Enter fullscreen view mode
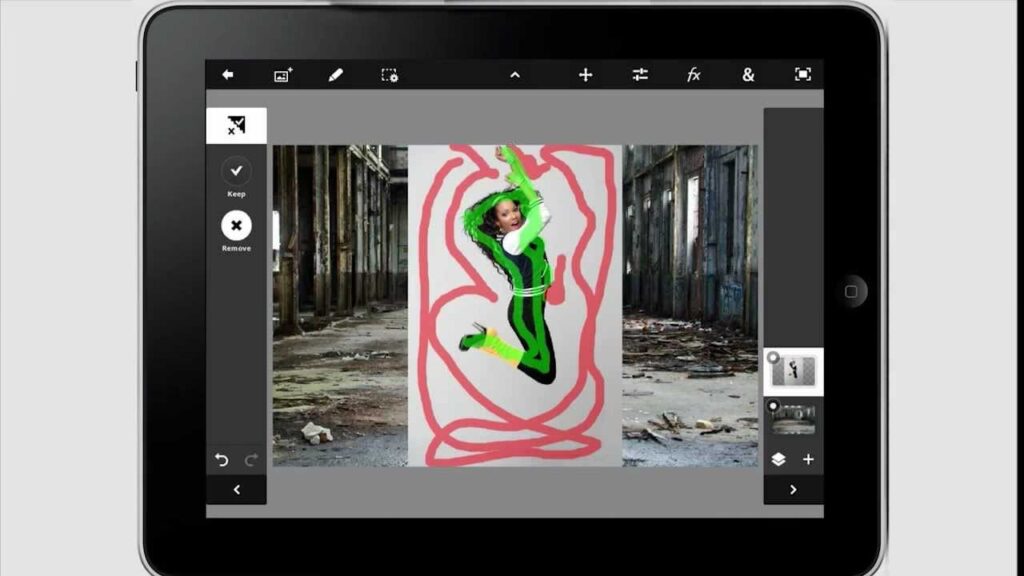Screen dimensions: 1024x576 [802, 75]
